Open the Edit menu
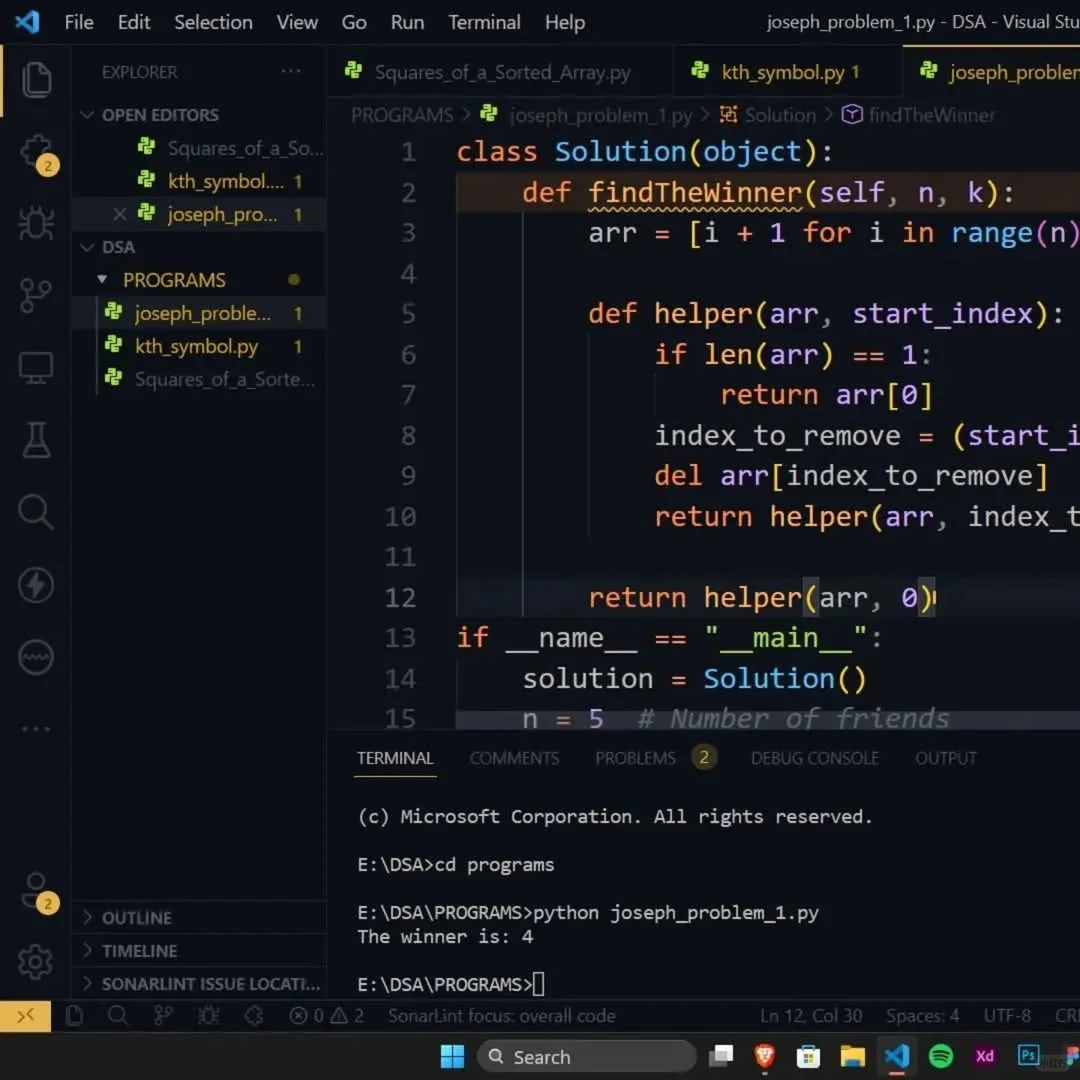The height and width of the screenshot is (1080, 1080). click(x=134, y=22)
